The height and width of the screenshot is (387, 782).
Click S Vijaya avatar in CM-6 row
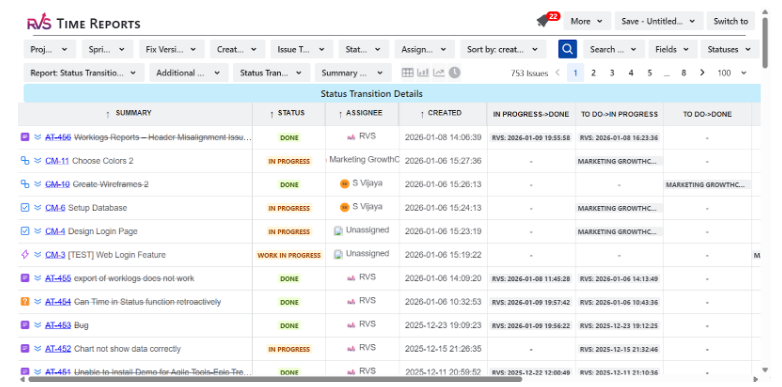pos(344,207)
